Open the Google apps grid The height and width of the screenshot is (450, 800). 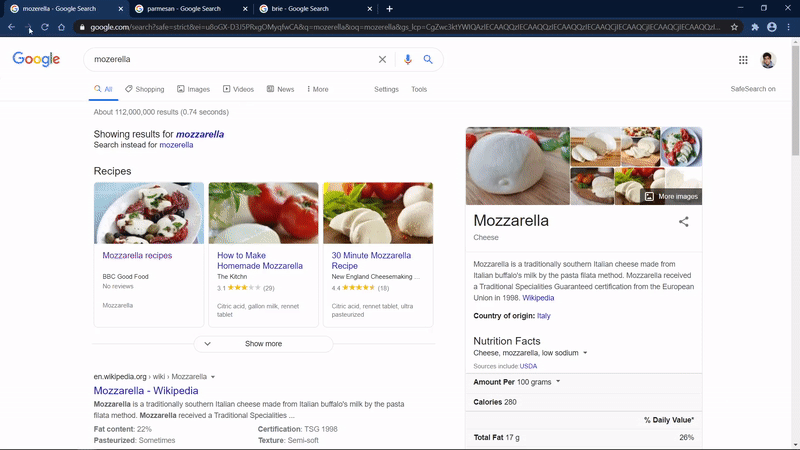(743, 60)
